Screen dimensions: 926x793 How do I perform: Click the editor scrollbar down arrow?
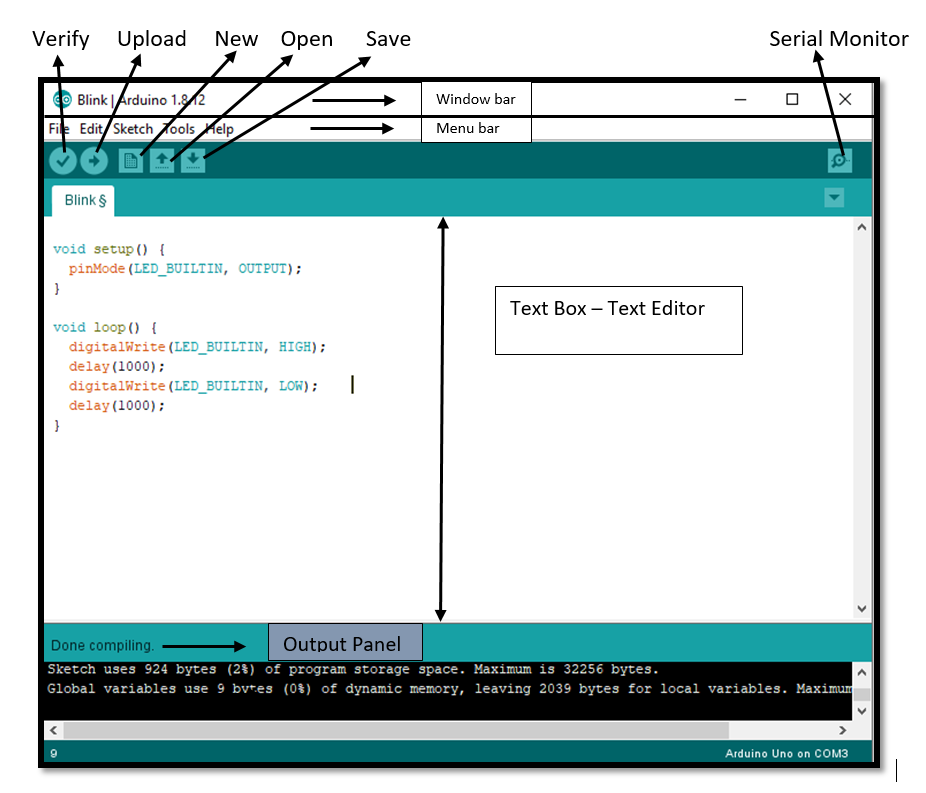click(862, 609)
